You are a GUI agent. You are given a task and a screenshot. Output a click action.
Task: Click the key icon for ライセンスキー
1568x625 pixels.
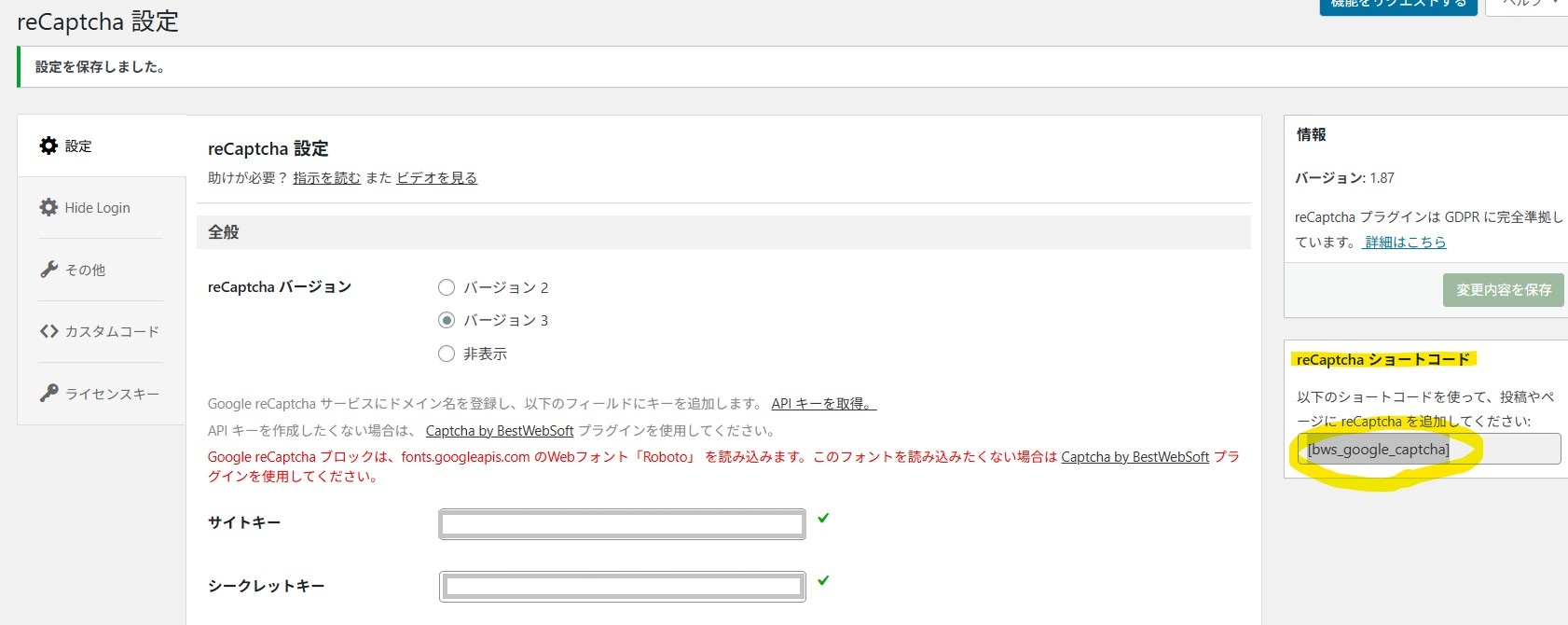pos(48,393)
